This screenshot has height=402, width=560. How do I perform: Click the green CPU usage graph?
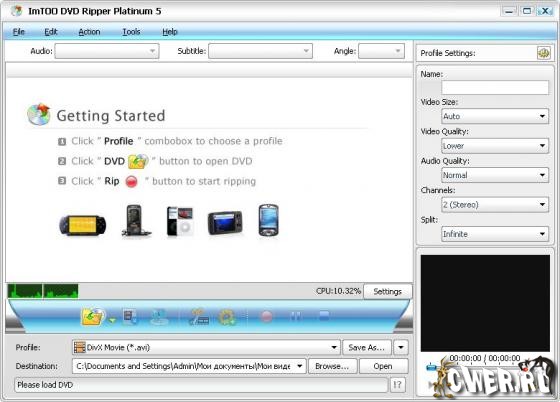click(43, 291)
